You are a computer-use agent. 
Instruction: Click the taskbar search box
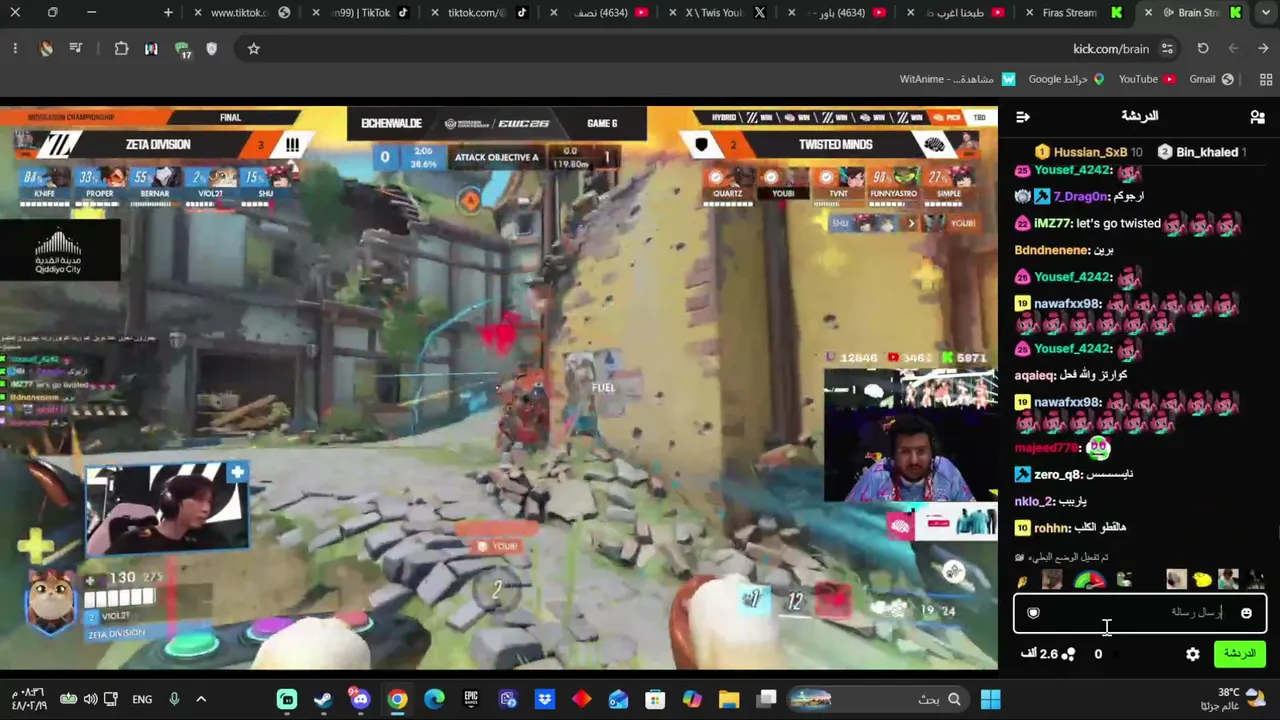point(880,699)
